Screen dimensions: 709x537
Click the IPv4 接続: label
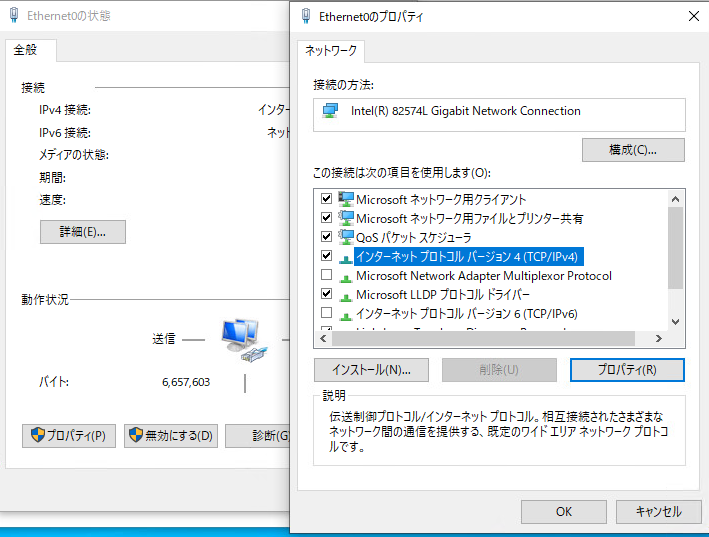pos(65,110)
